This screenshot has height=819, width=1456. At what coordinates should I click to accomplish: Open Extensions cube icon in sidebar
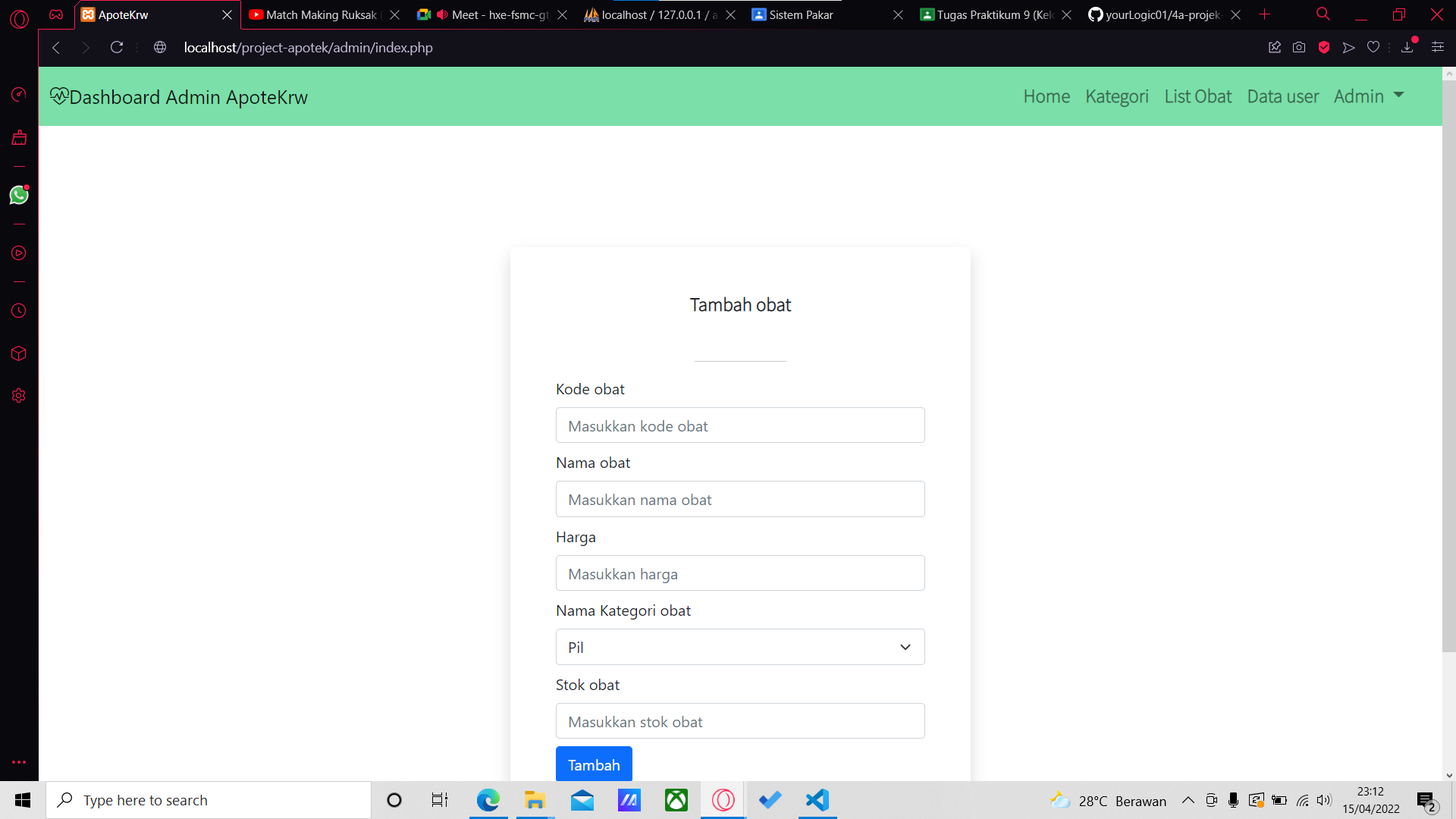(x=18, y=353)
